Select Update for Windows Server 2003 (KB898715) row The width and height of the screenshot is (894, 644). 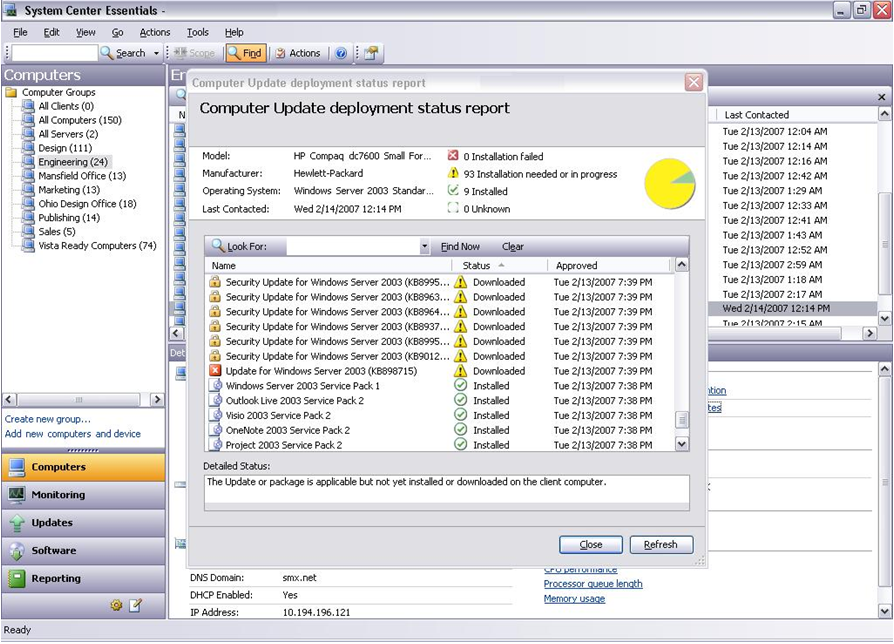click(439, 371)
